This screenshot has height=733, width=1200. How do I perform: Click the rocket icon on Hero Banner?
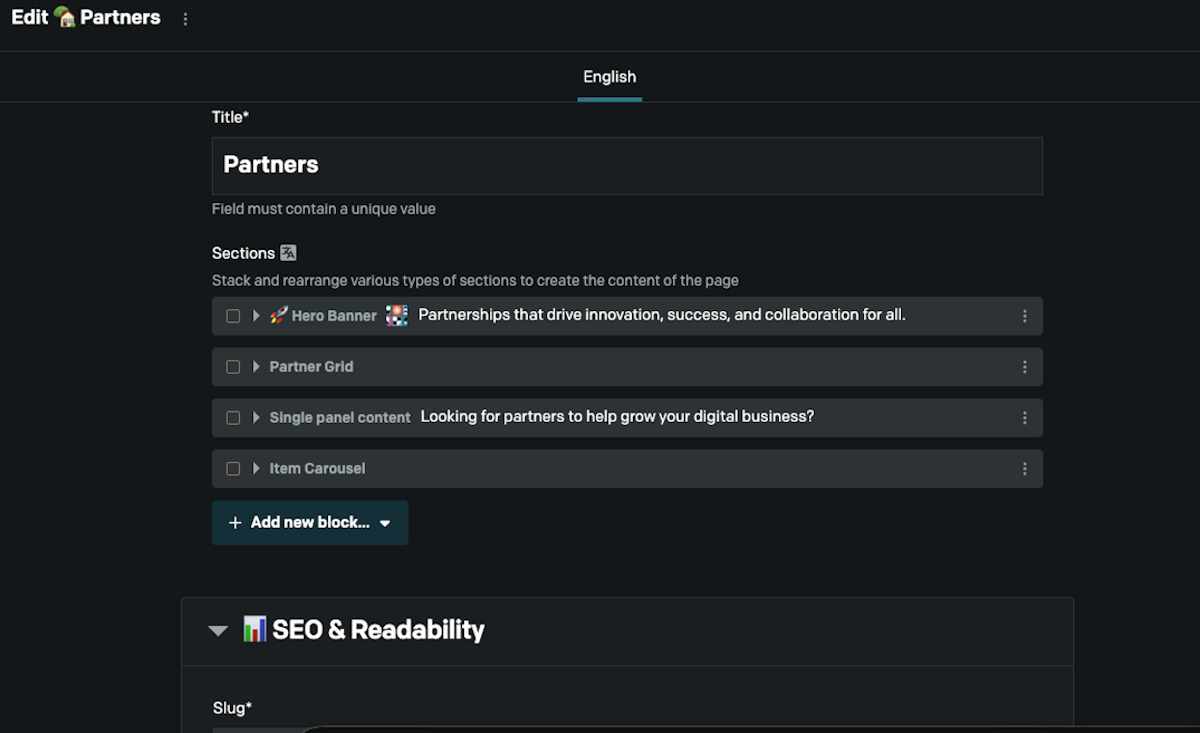click(x=278, y=315)
